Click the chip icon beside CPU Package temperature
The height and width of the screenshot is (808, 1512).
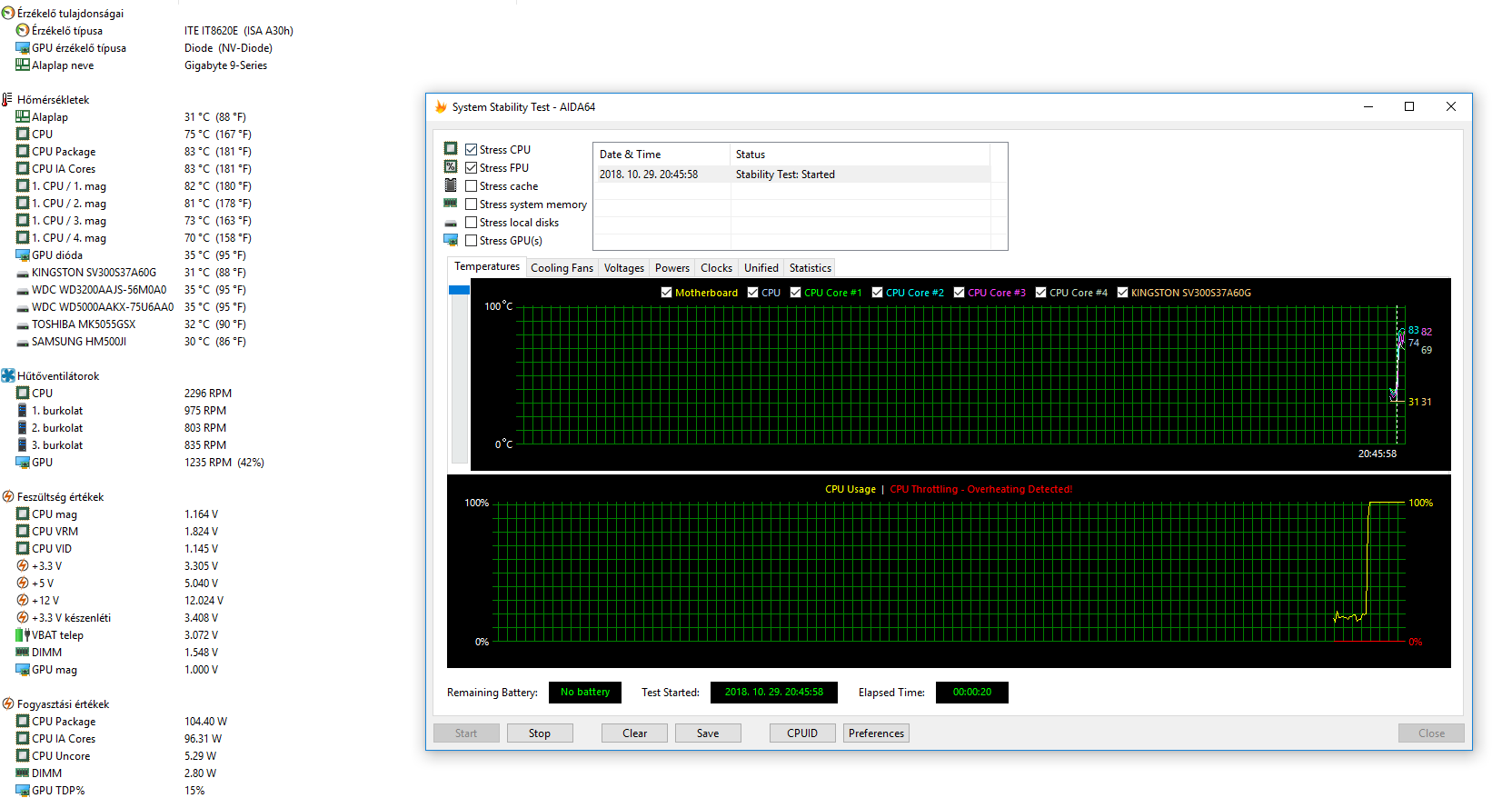[23, 152]
